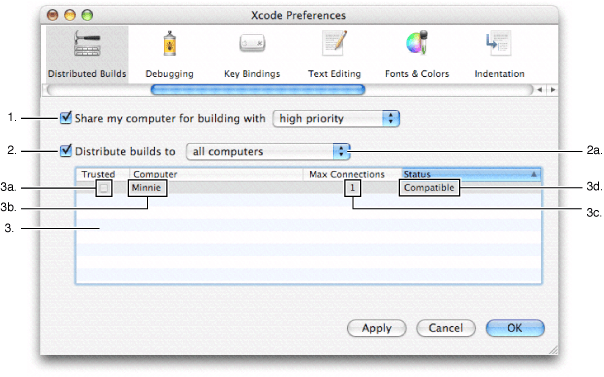Open the Fonts & Colors wheel icon
The width and height of the screenshot is (604, 377).
[417, 42]
